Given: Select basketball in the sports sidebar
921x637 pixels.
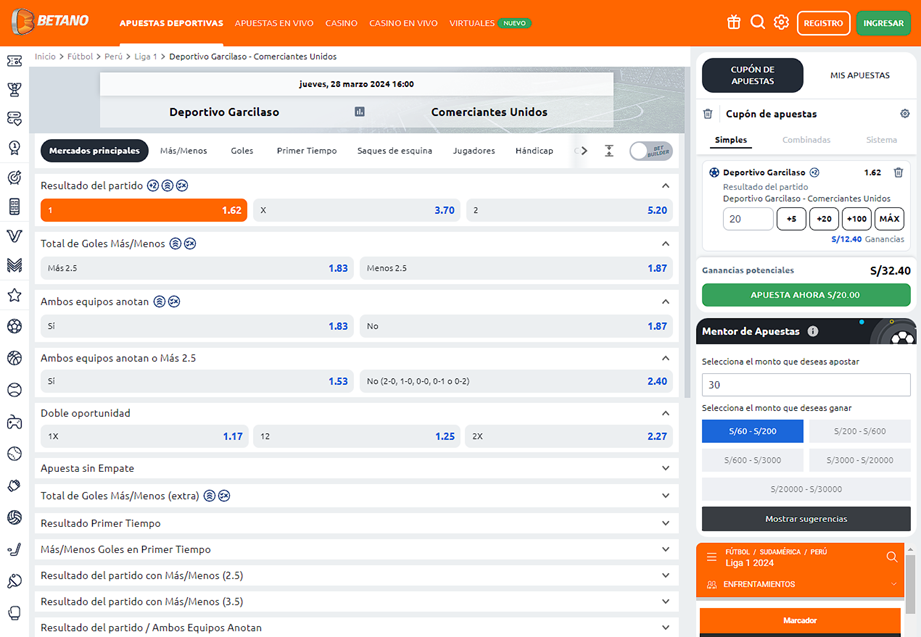Looking at the screenshot, I should 14,357.
